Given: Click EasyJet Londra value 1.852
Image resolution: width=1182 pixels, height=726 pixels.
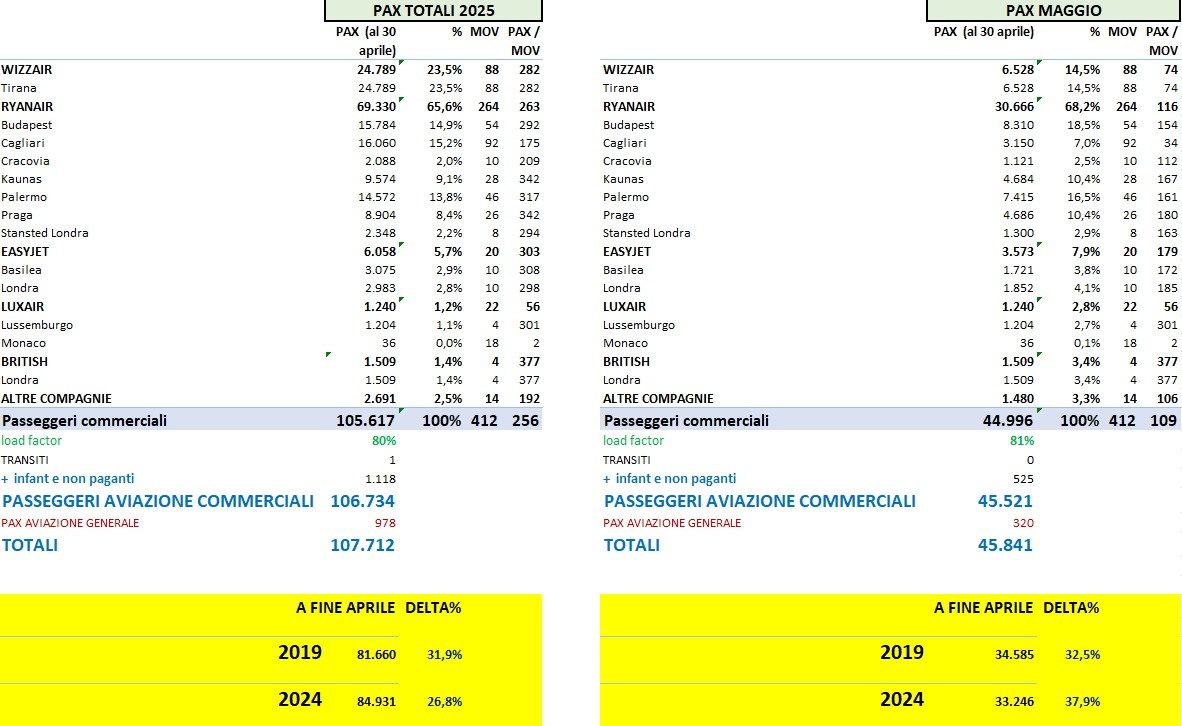Looking at the screenshot, I should 1019,288.
